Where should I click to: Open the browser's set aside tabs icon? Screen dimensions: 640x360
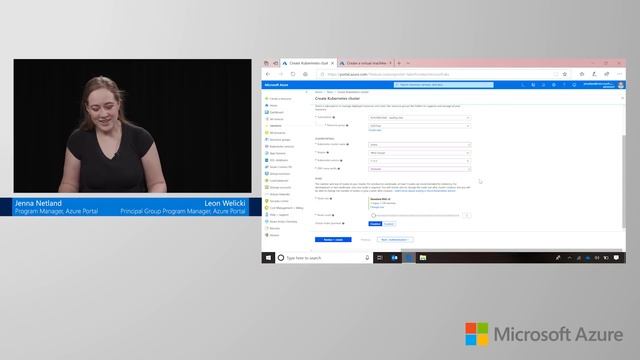click(x=266, y=63)
